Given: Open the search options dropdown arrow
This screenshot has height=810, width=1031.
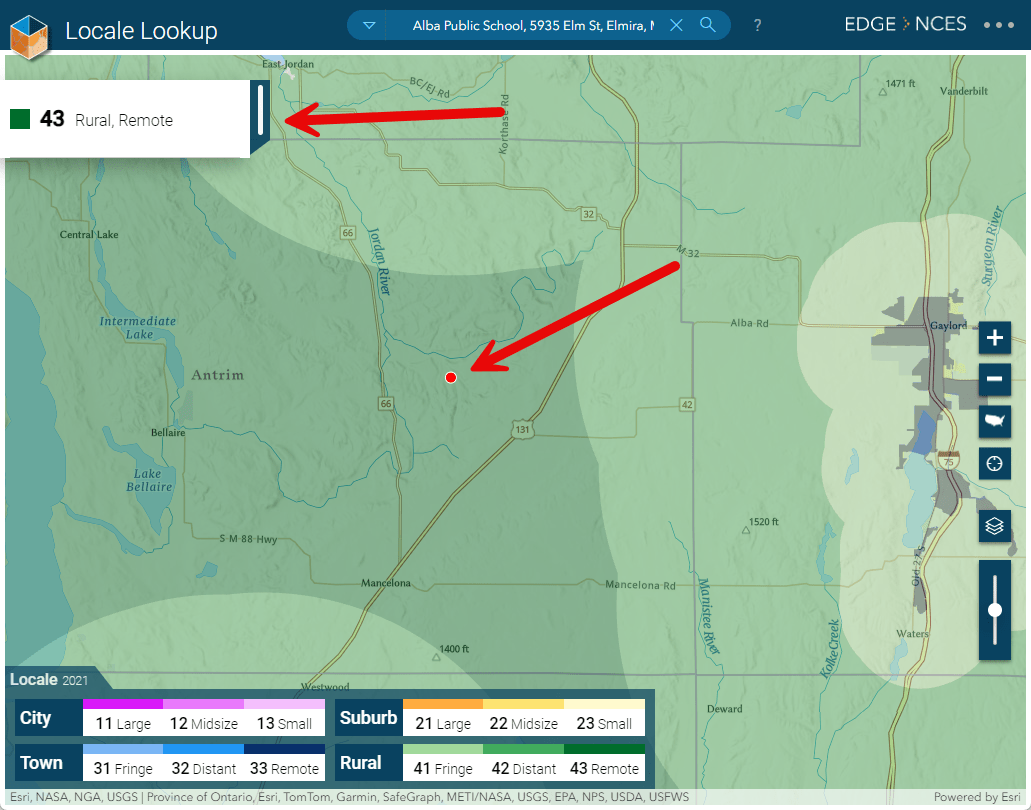Looking at the screenshot, I should tap(369, 25).
